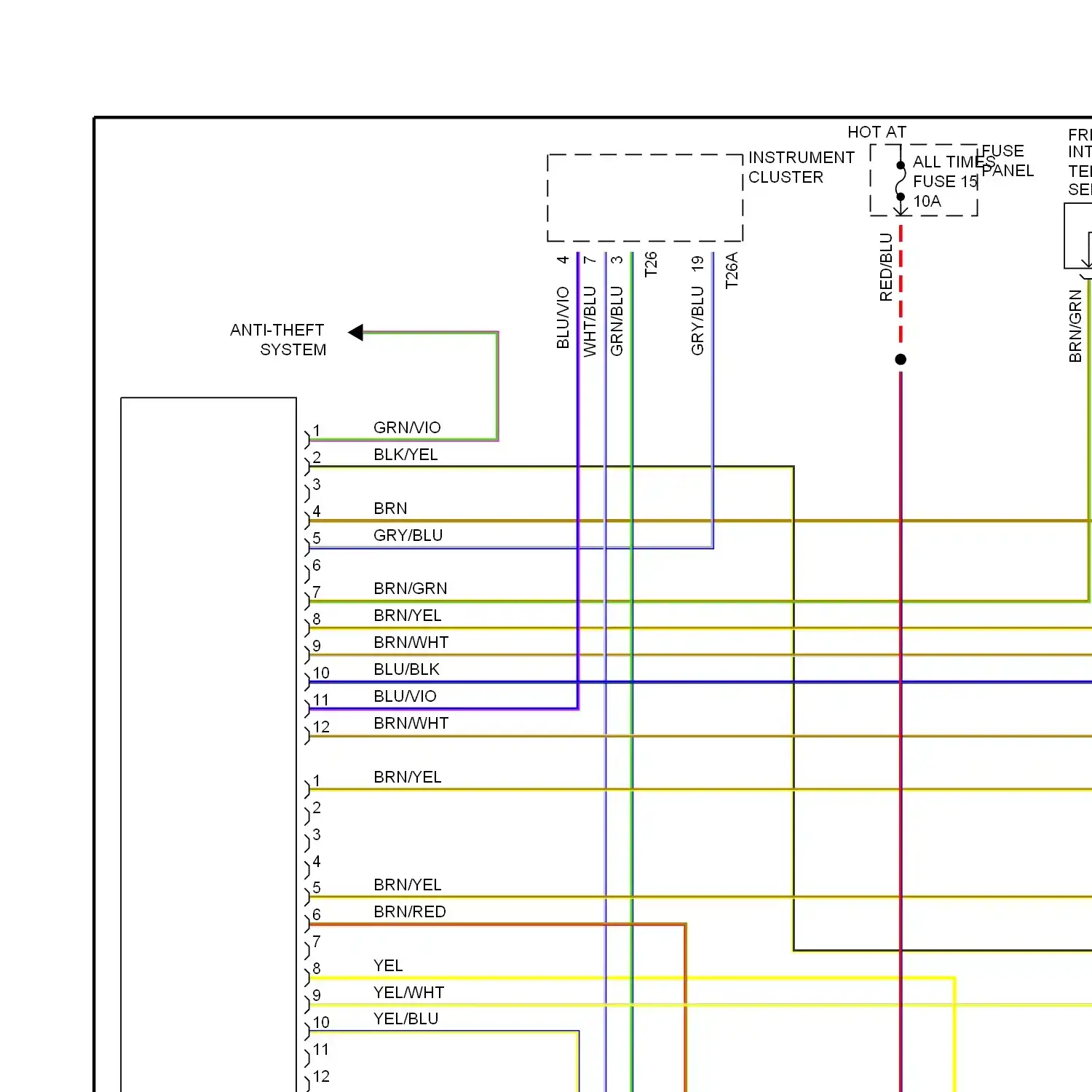Select the vertical GRY/BLU label by pin 19
Image resolution: width=1092 pixels, height=1092 pixels.
click(697, 320)
